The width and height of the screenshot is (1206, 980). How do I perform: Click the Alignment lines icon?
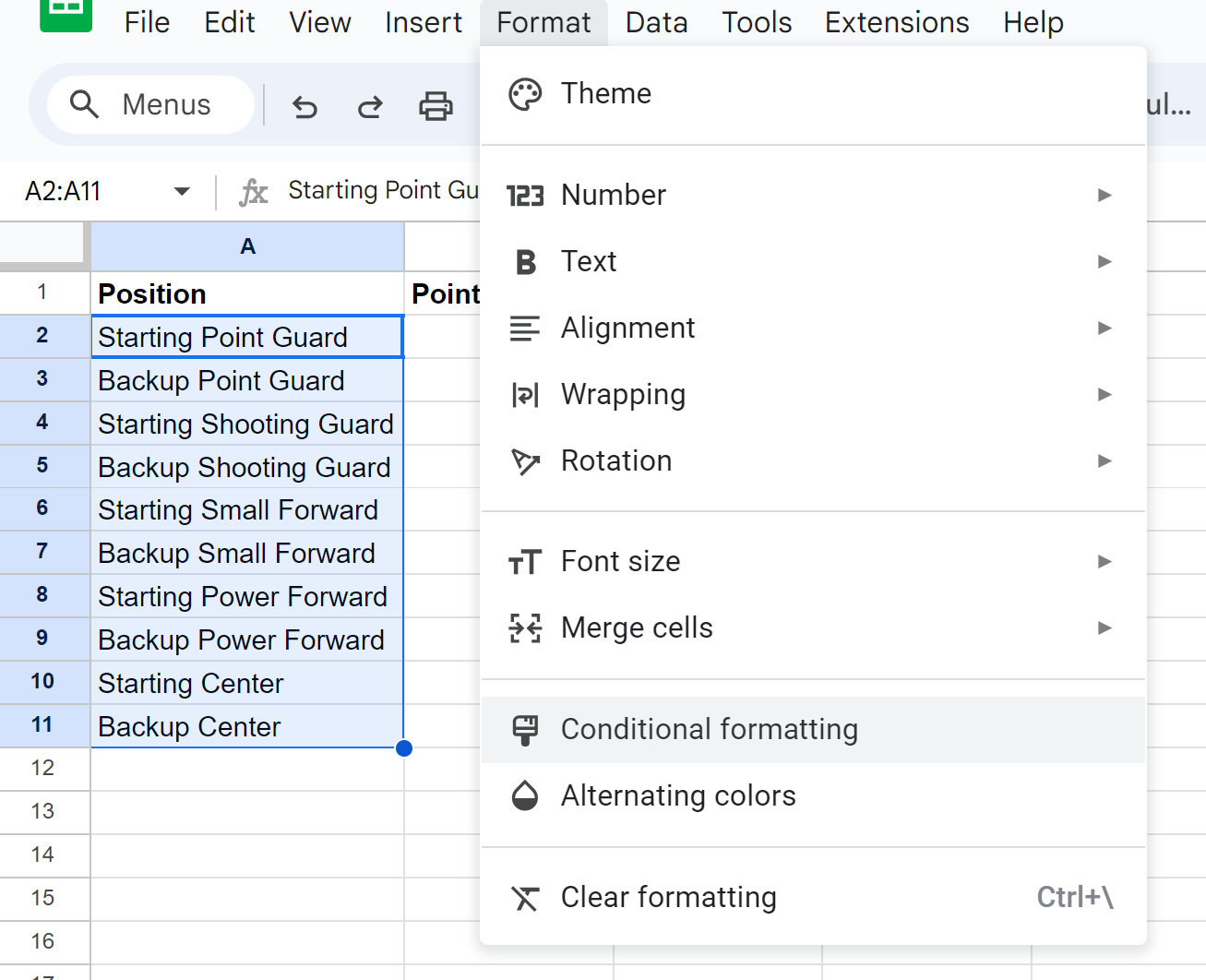click(x=525, y=329)
